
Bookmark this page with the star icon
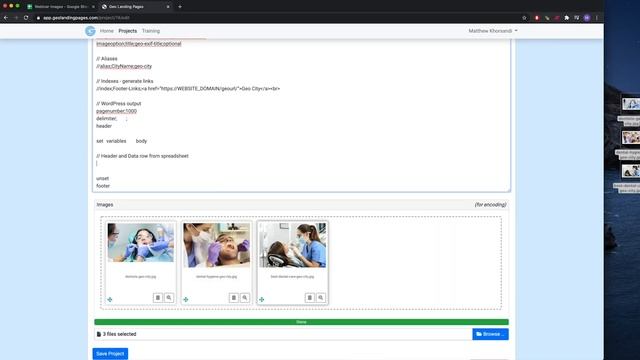[x=524, y=18]
